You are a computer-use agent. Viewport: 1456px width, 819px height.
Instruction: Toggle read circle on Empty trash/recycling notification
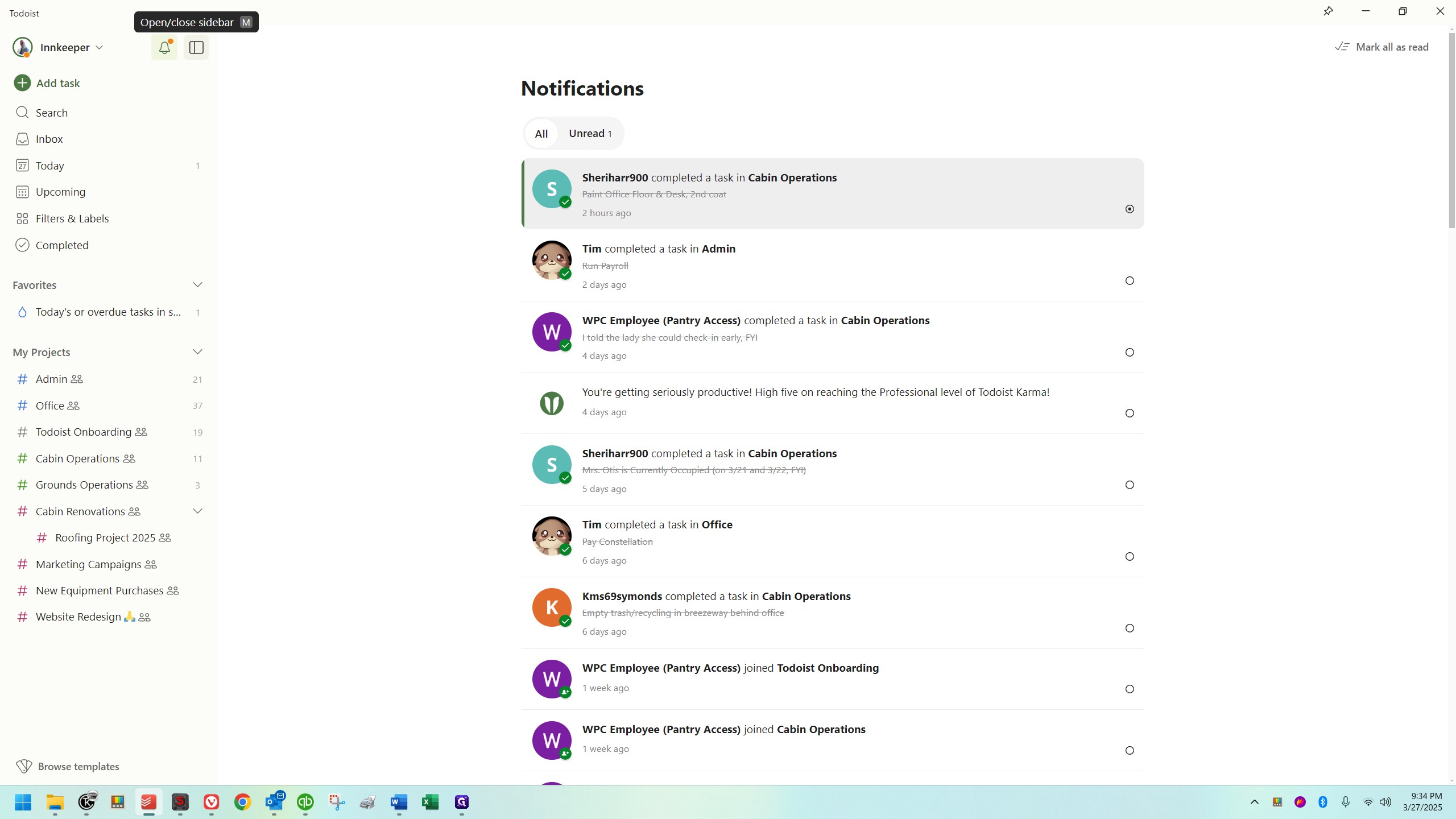1130,628
